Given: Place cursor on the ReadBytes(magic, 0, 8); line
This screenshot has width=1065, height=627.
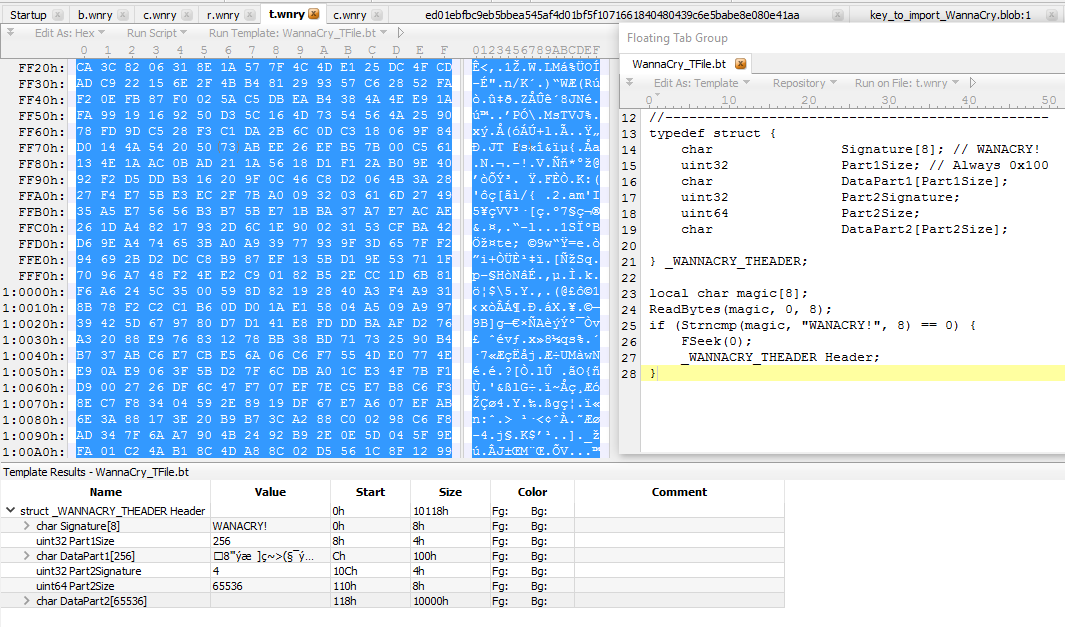Looking at the screenshot, I should tap(740, 309).
